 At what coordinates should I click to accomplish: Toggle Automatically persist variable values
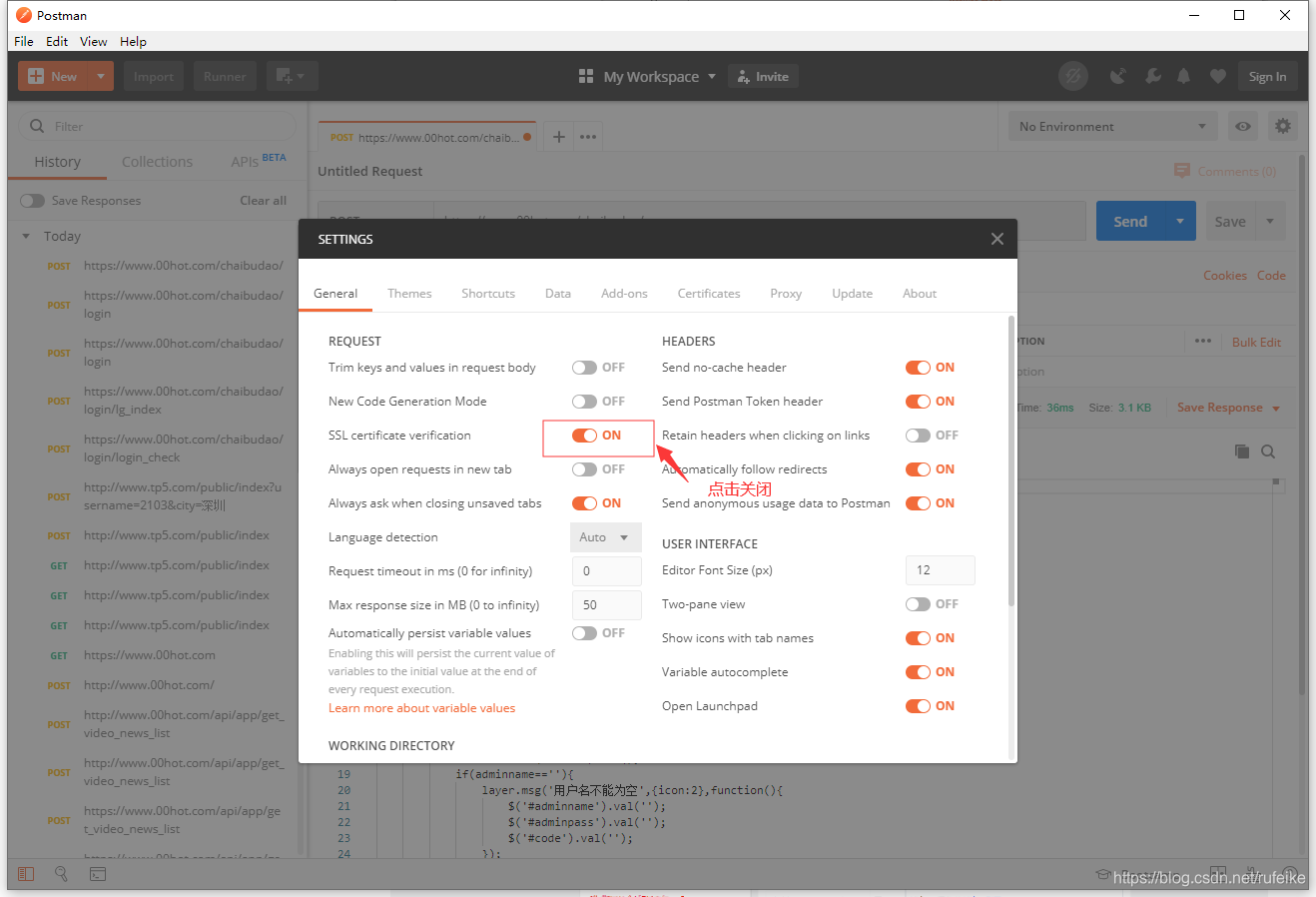584,633
